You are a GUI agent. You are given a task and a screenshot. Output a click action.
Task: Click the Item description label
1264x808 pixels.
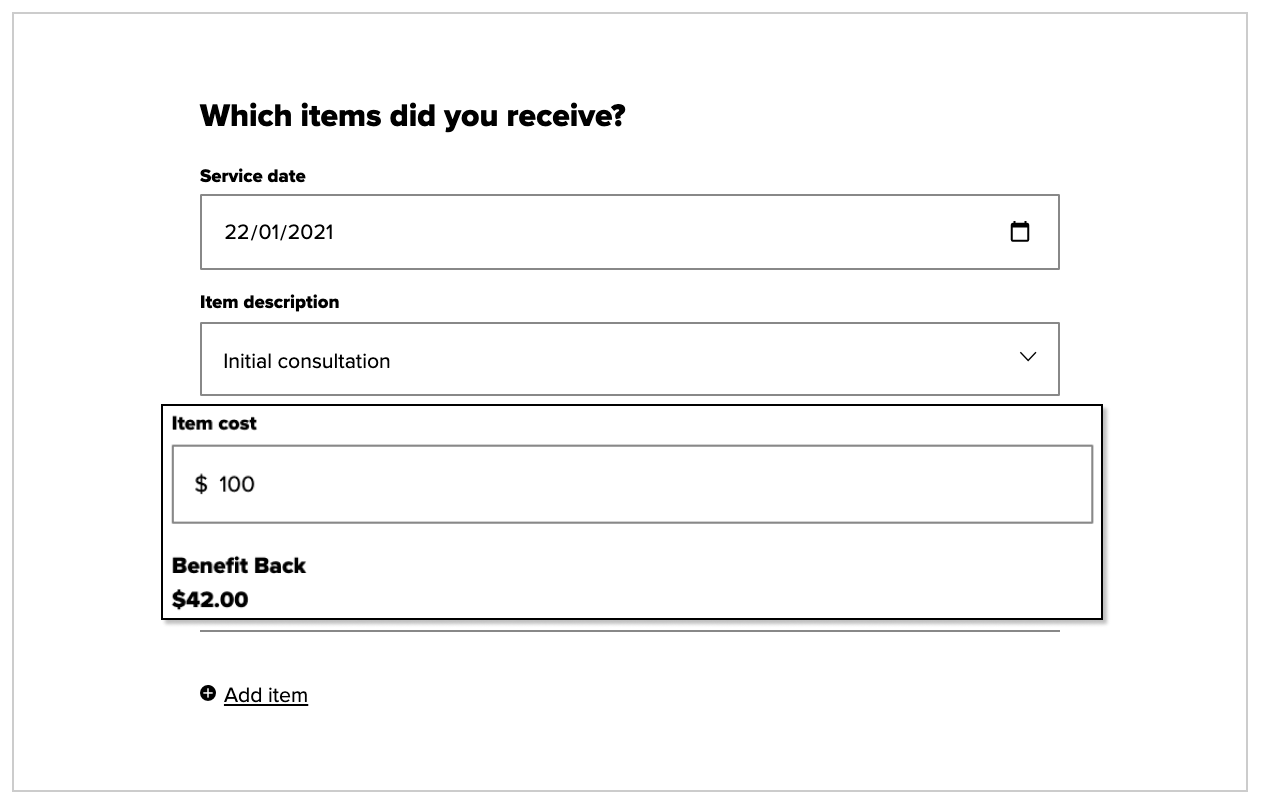point(270,302)
